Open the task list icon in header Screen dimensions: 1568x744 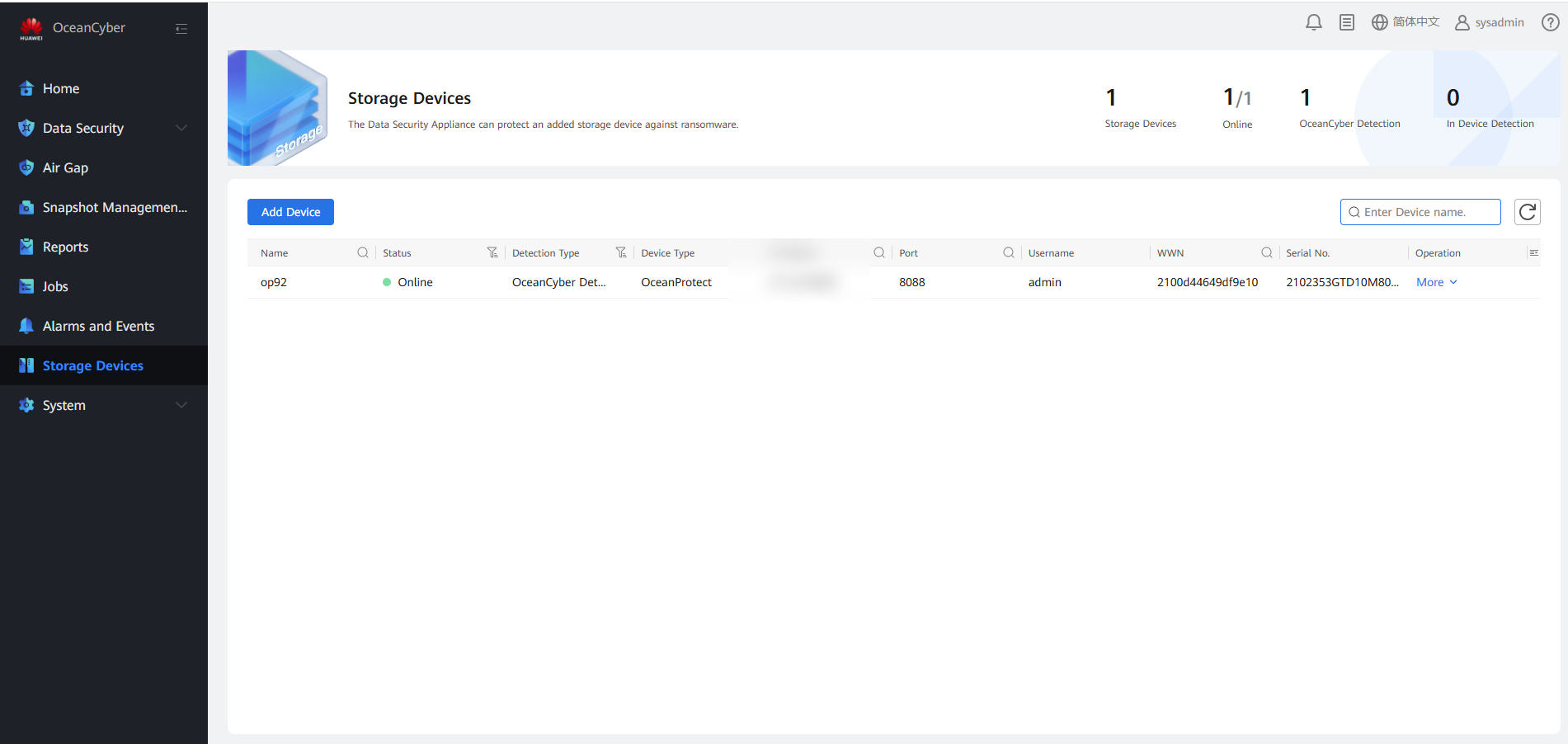(x=1347, y=22)
